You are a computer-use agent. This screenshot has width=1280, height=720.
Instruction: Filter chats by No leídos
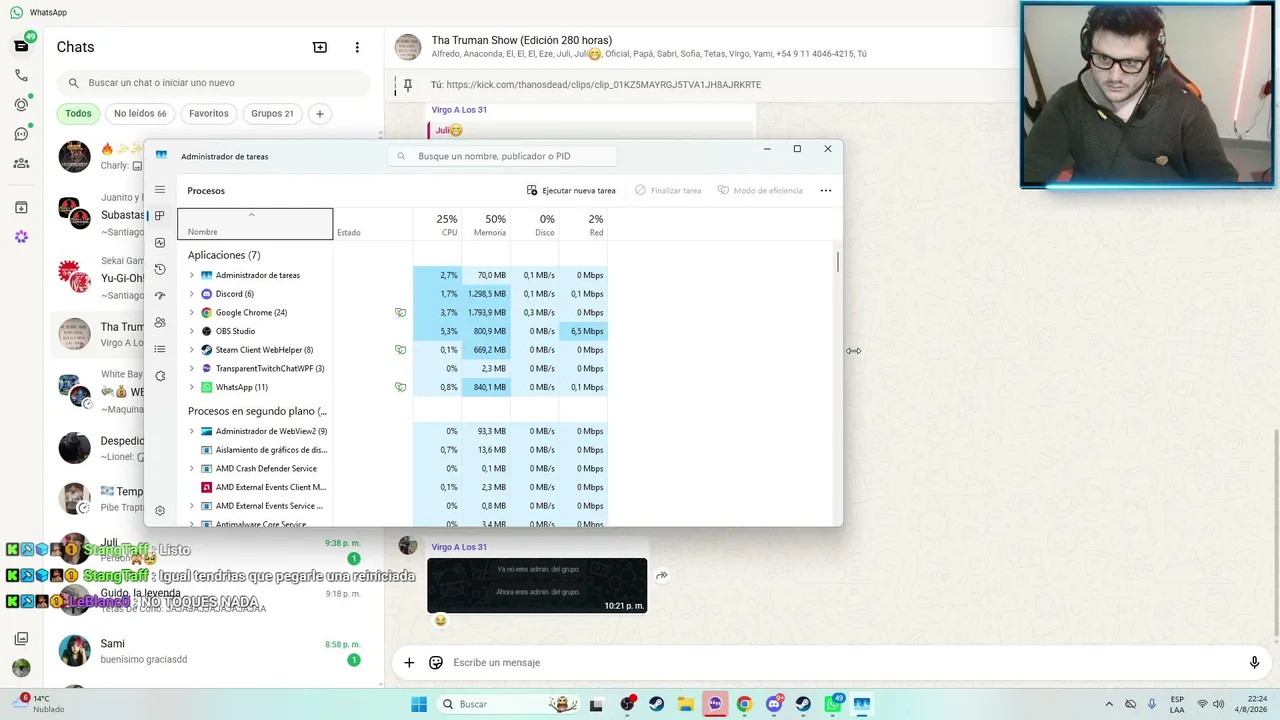coord(140,114)
